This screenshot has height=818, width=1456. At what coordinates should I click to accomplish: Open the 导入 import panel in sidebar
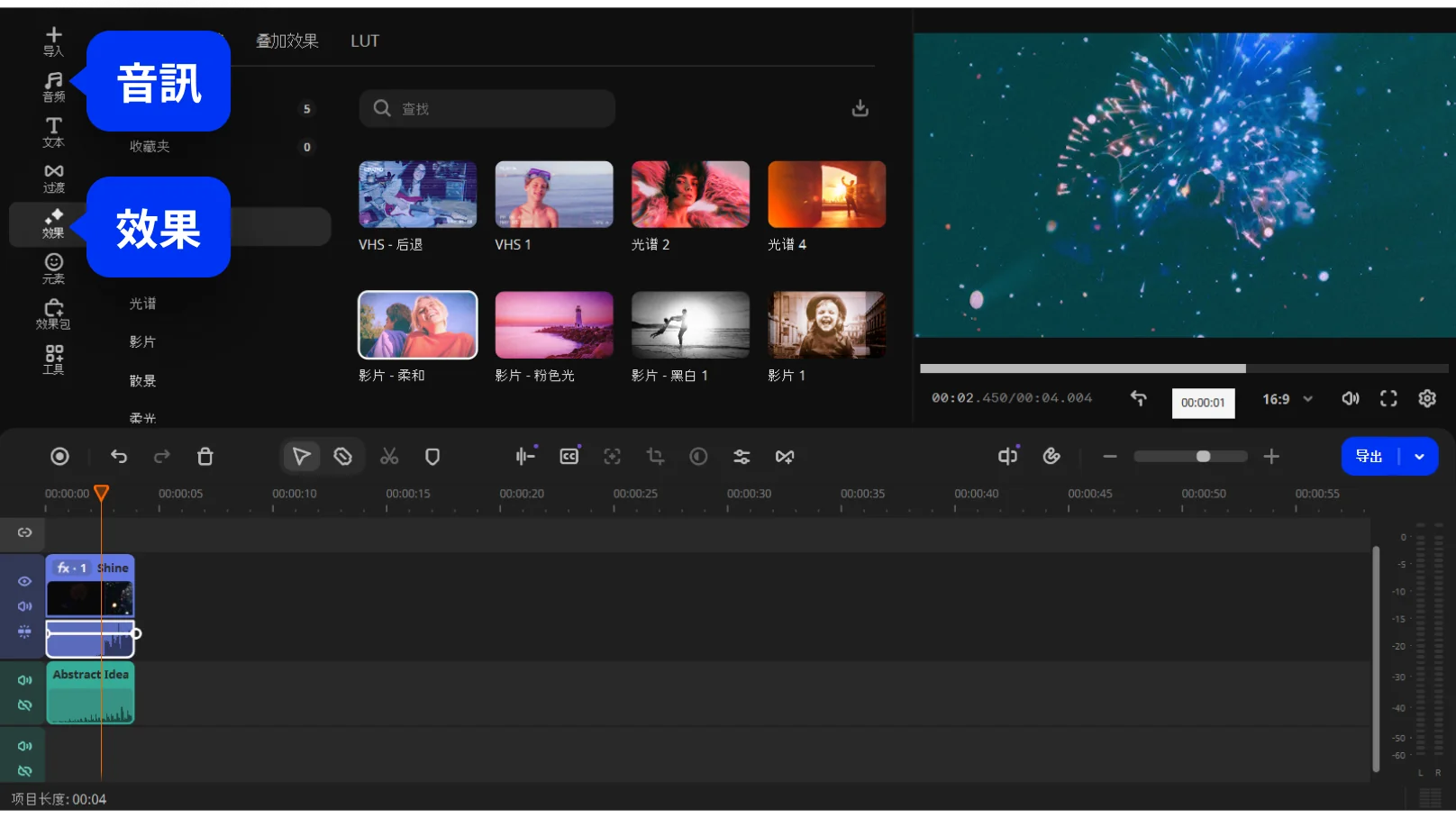54,41
